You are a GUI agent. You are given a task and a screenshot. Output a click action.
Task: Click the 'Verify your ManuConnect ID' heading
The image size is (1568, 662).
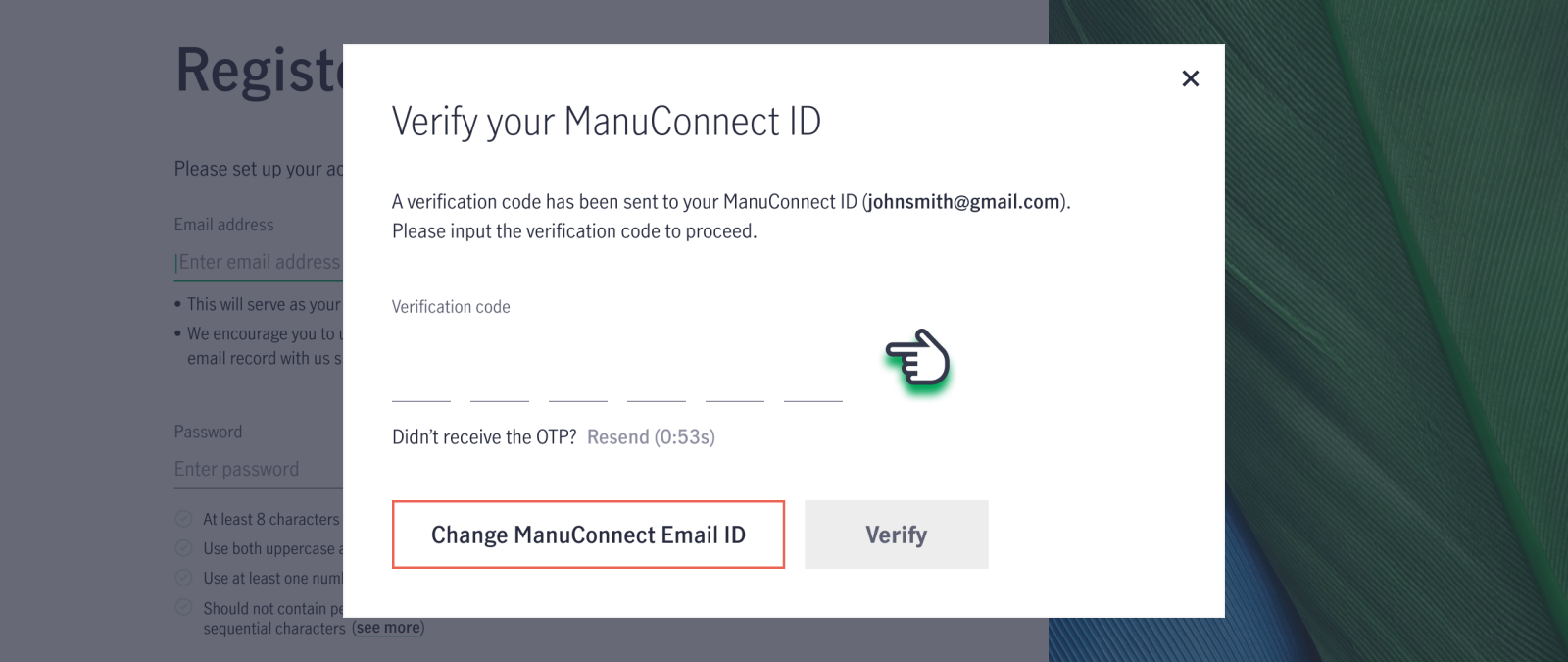tap(607, 122)
